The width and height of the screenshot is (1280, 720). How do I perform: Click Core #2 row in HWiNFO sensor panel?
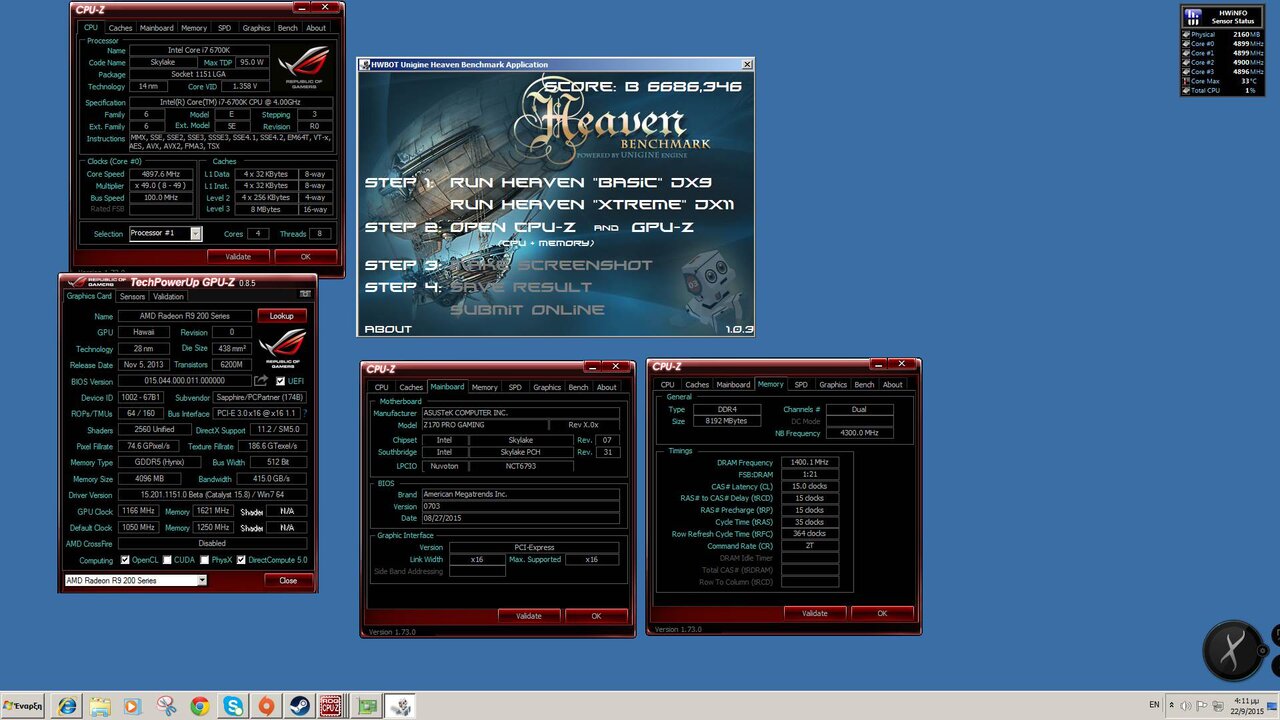tap(1222, 62)
